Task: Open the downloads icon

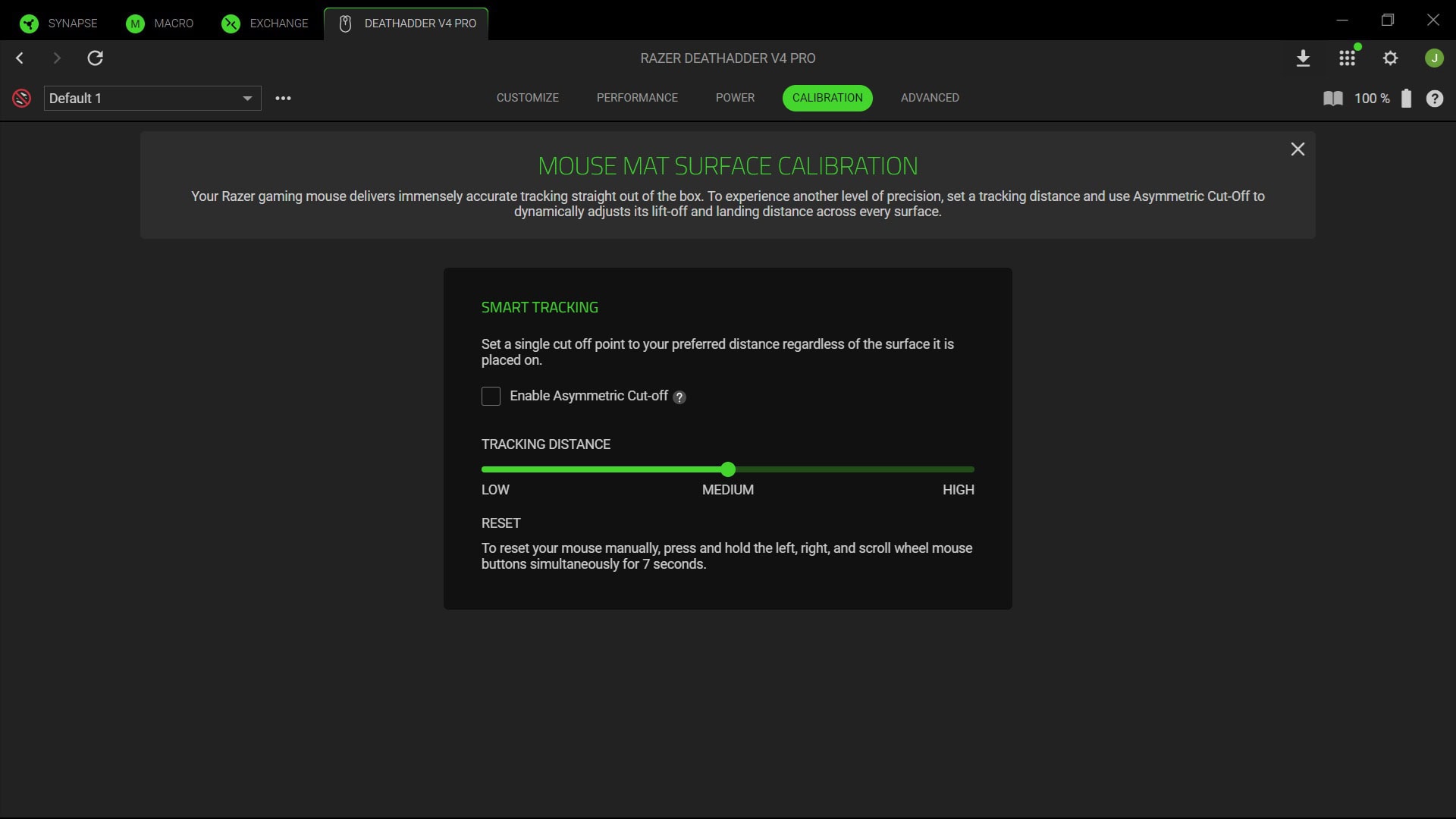Action: coord(1303,58)
